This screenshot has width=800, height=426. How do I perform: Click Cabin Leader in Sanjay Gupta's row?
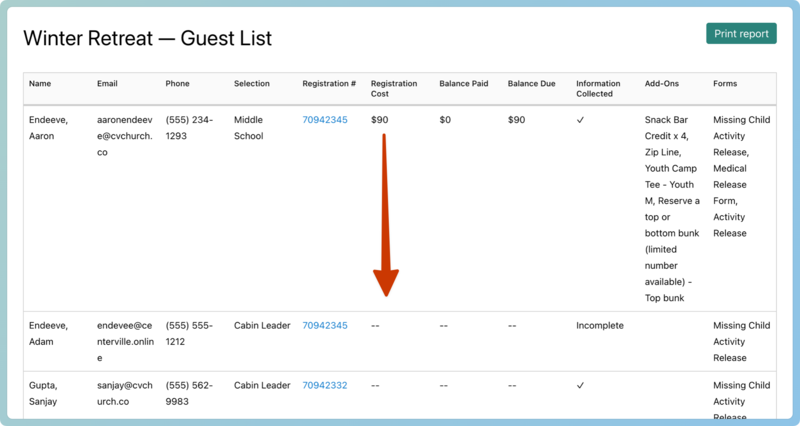coord(262,385)
